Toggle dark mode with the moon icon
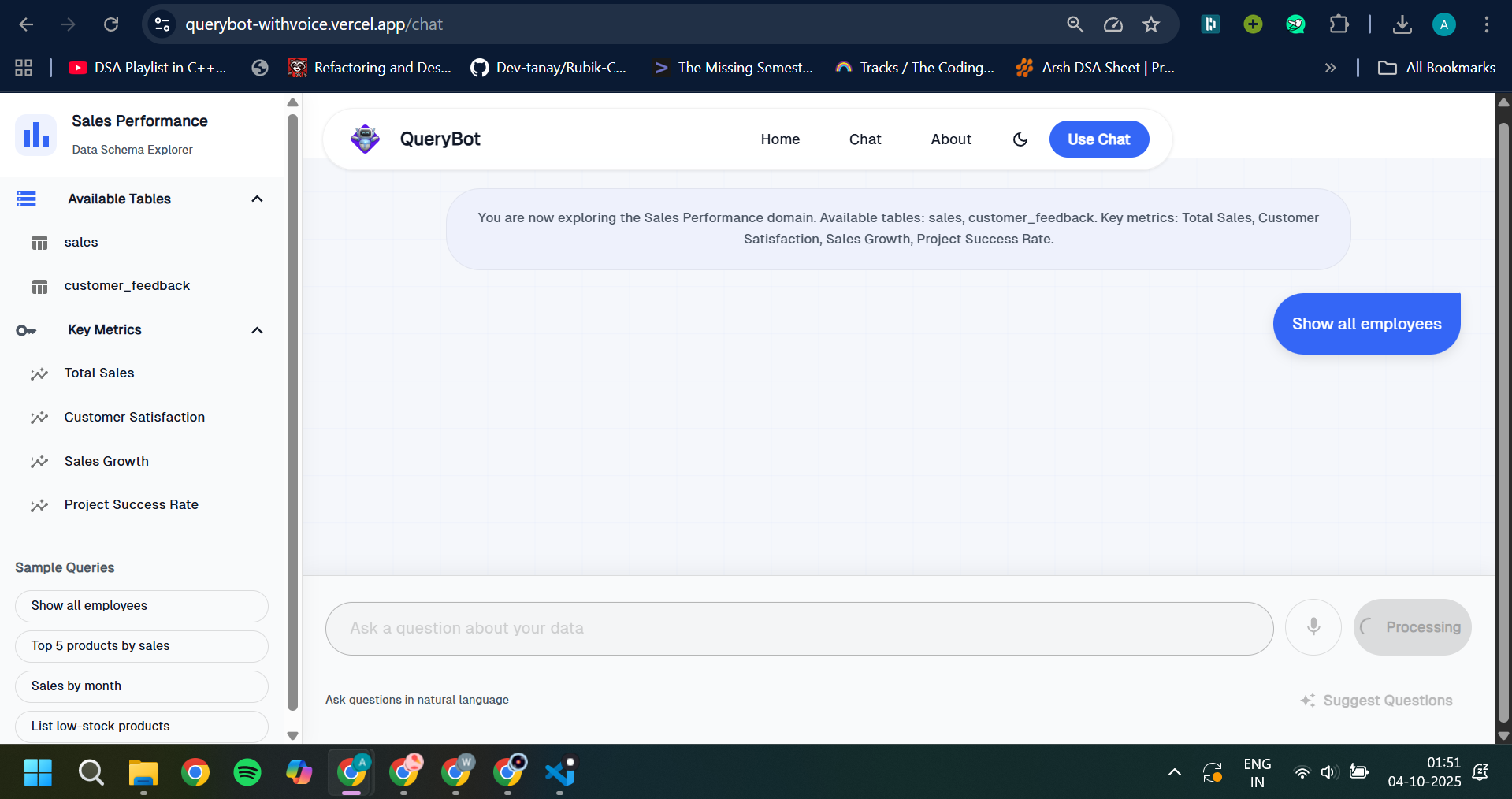The height and width of the screenshot is (799, 1512). pos(1020,139)
